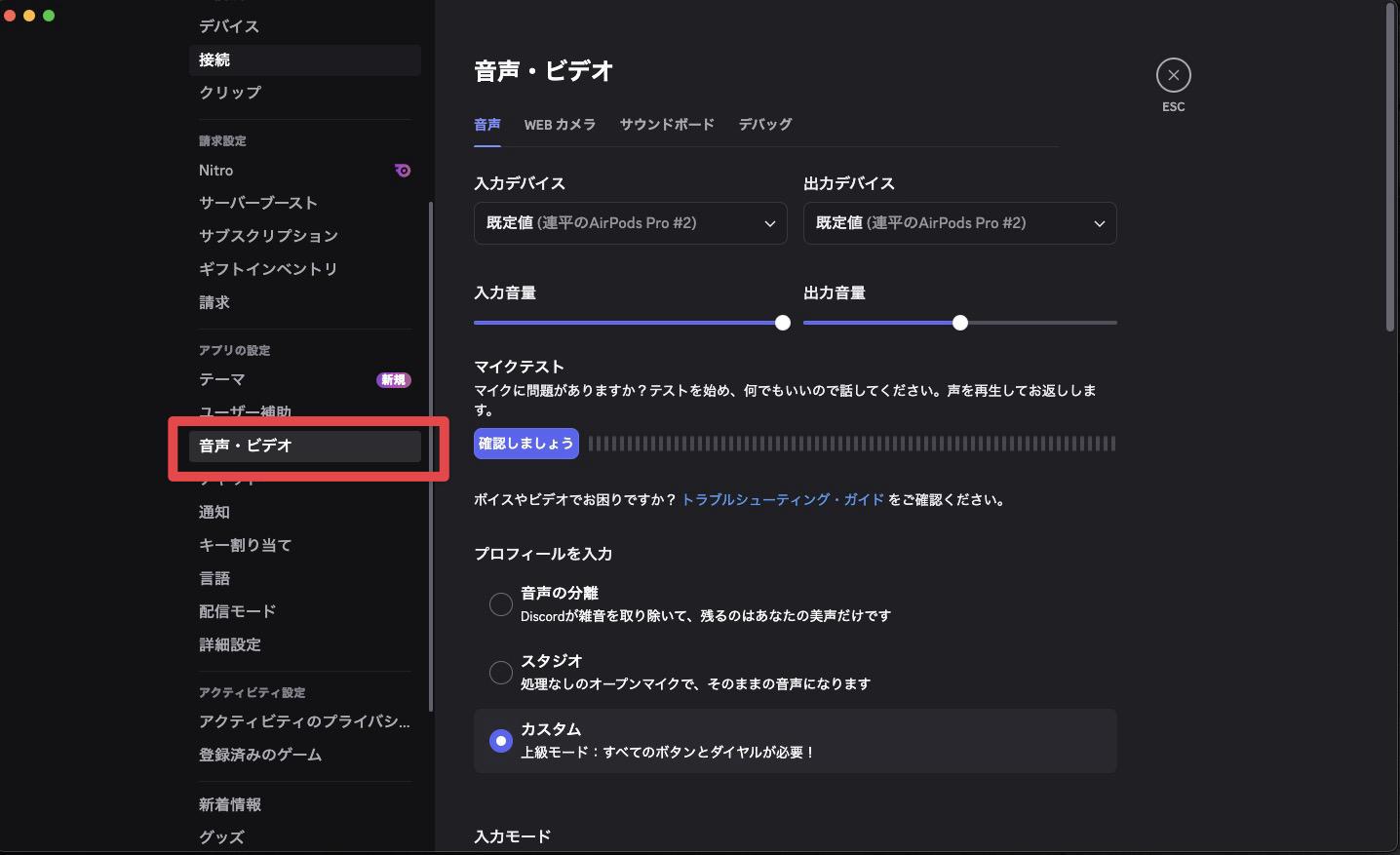Switch to the デバッグ tab

click(765, 125)
